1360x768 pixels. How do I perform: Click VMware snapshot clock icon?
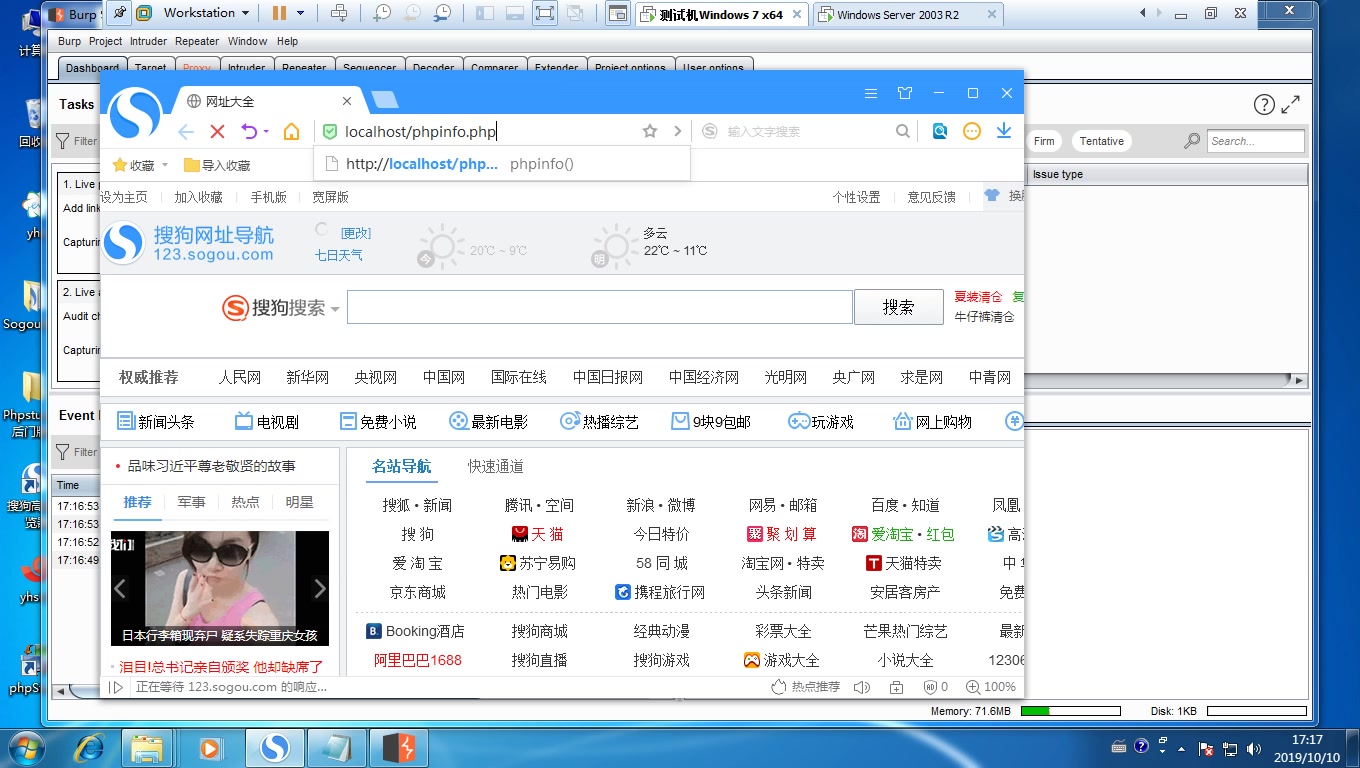click(381, 13)
